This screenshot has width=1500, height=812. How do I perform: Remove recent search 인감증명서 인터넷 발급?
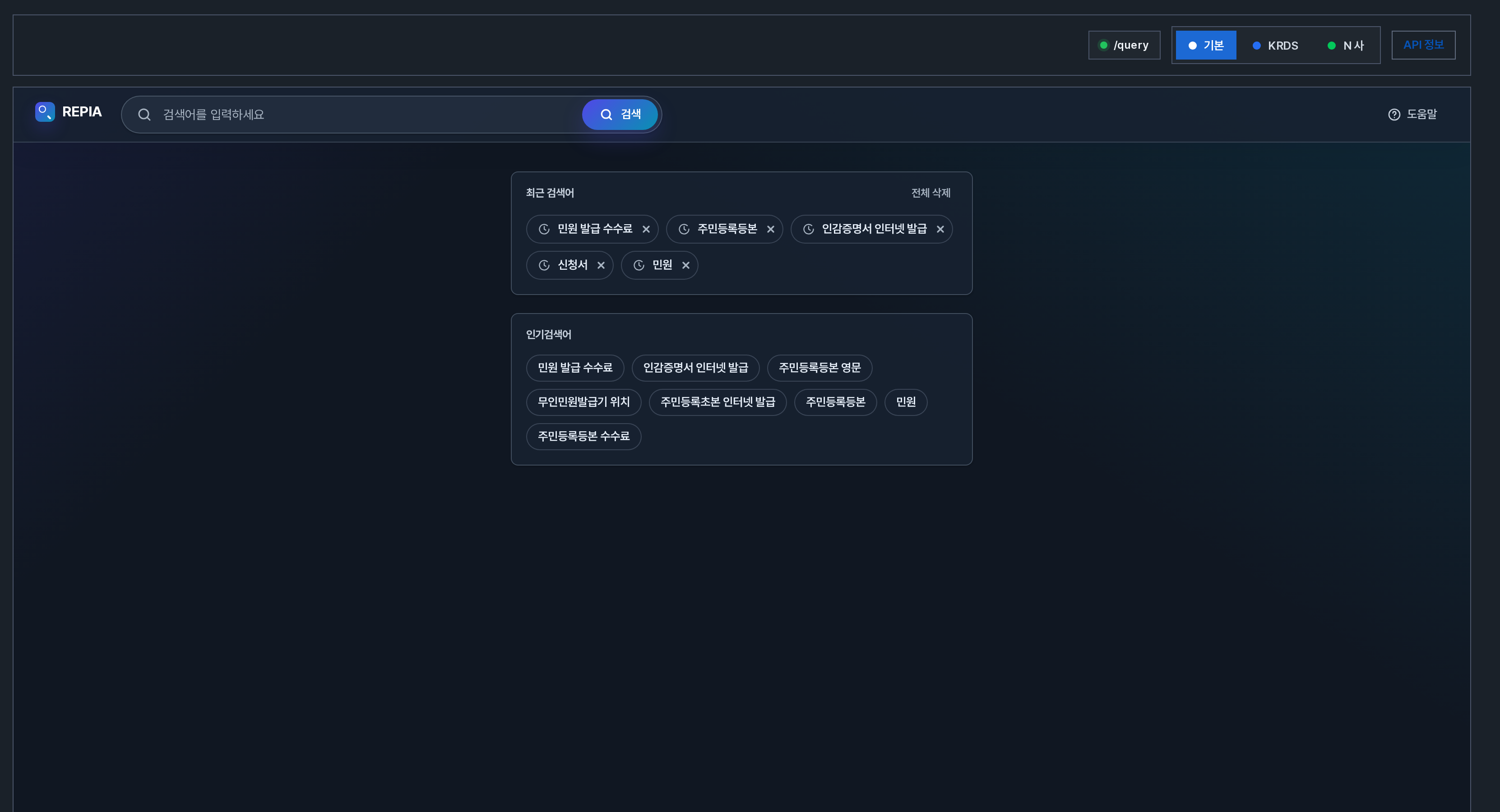pyautogui.click(x=940, y=229)
